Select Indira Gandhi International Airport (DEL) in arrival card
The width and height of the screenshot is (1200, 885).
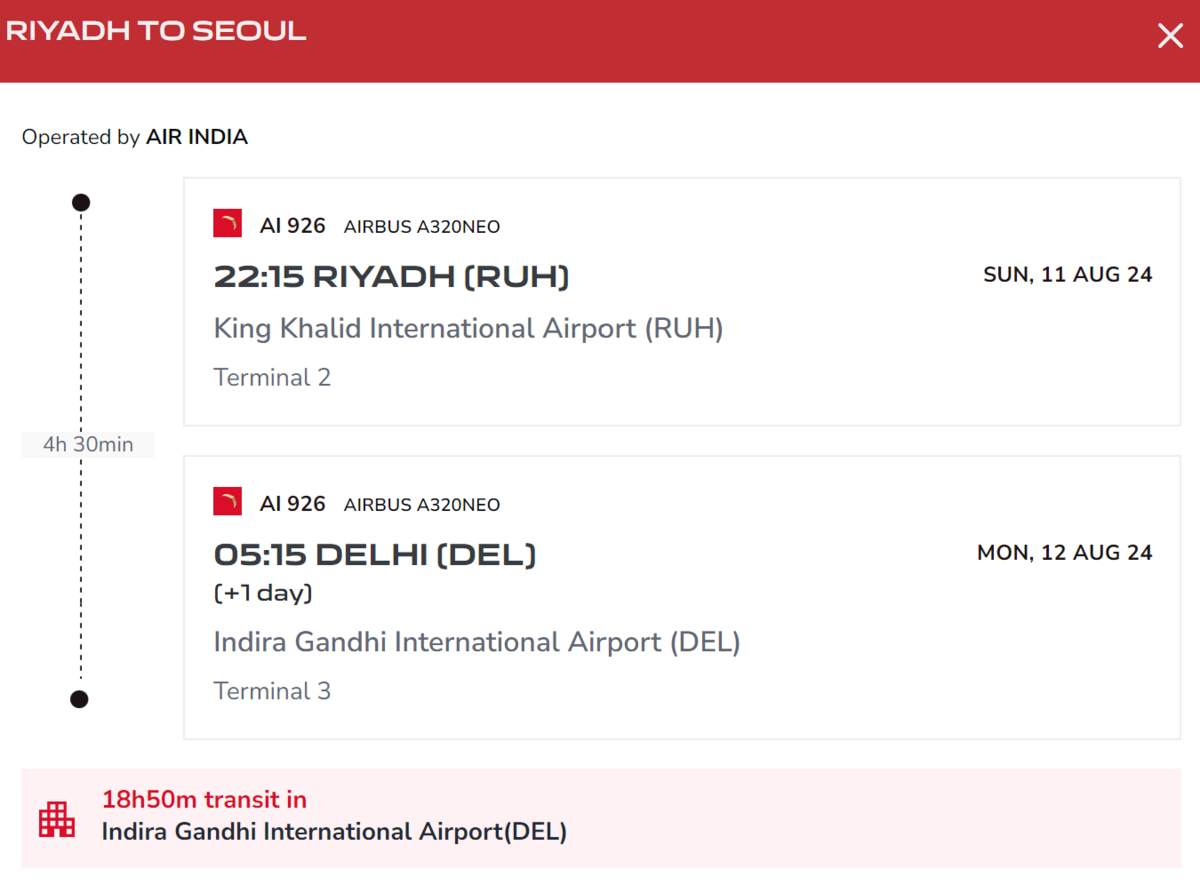coord(477,642)
